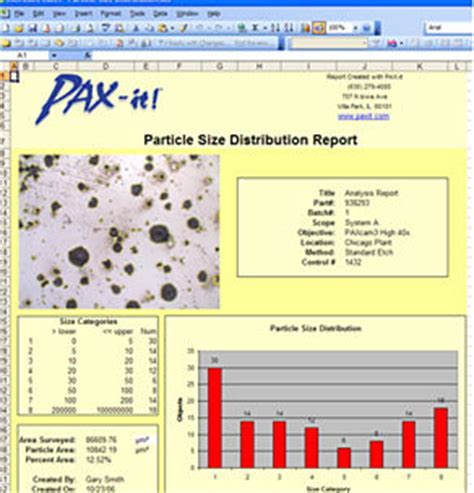
Task: Open the Paste options dropdown arrow
Action: coord(172,28)
